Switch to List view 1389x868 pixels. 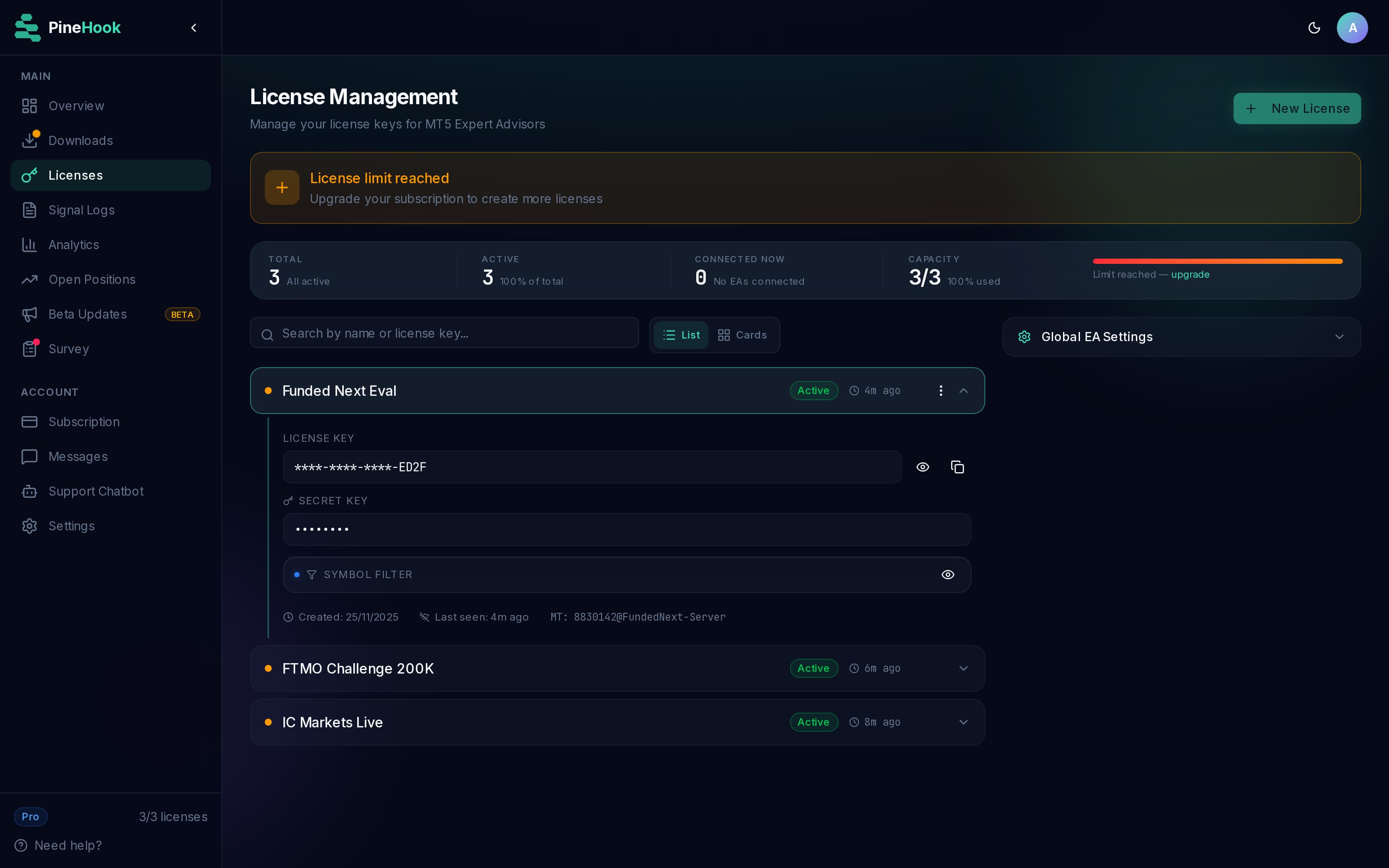(x=681, y=335)
